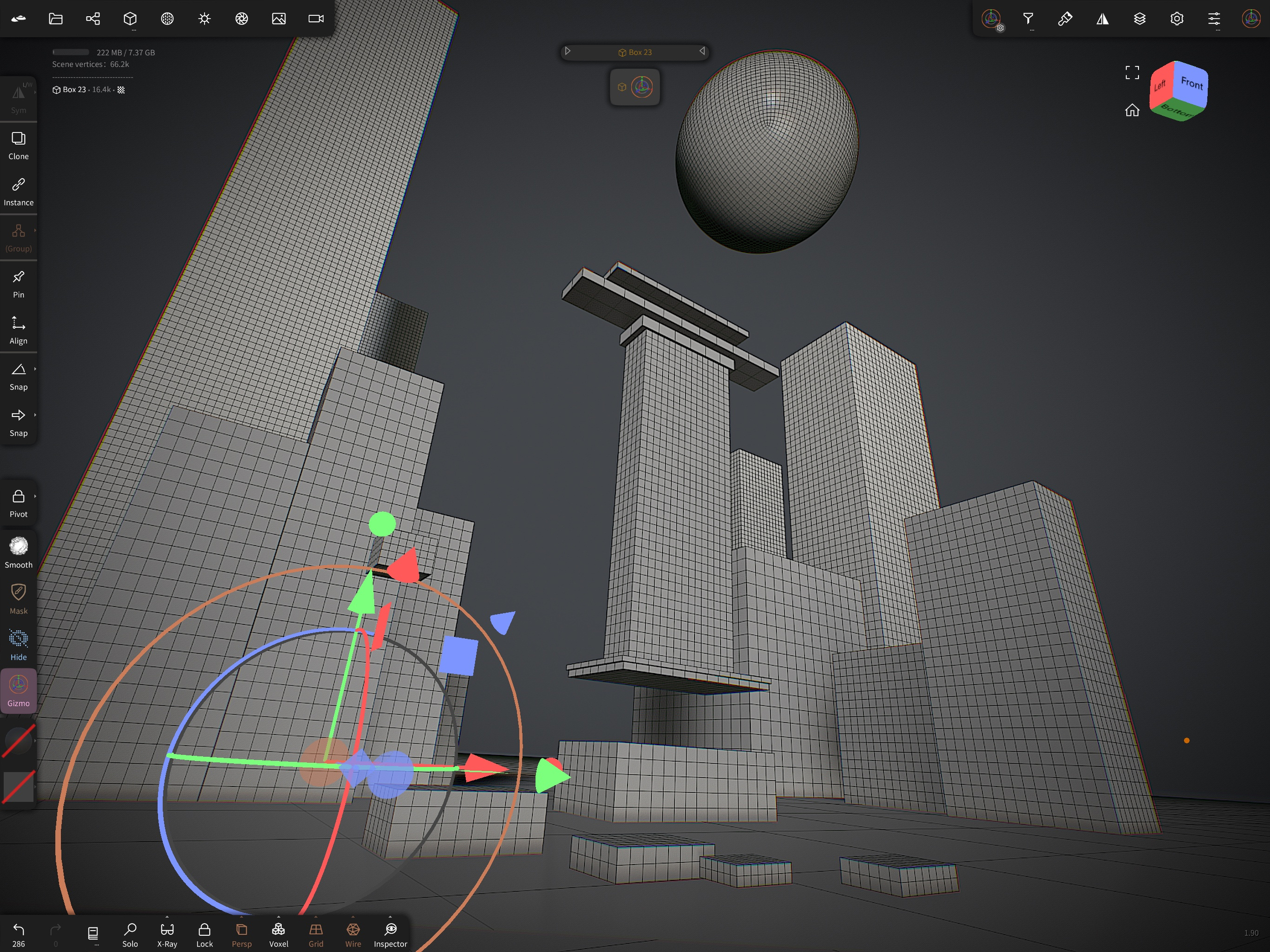Open the layers stack menu

tap(1139, 19)
